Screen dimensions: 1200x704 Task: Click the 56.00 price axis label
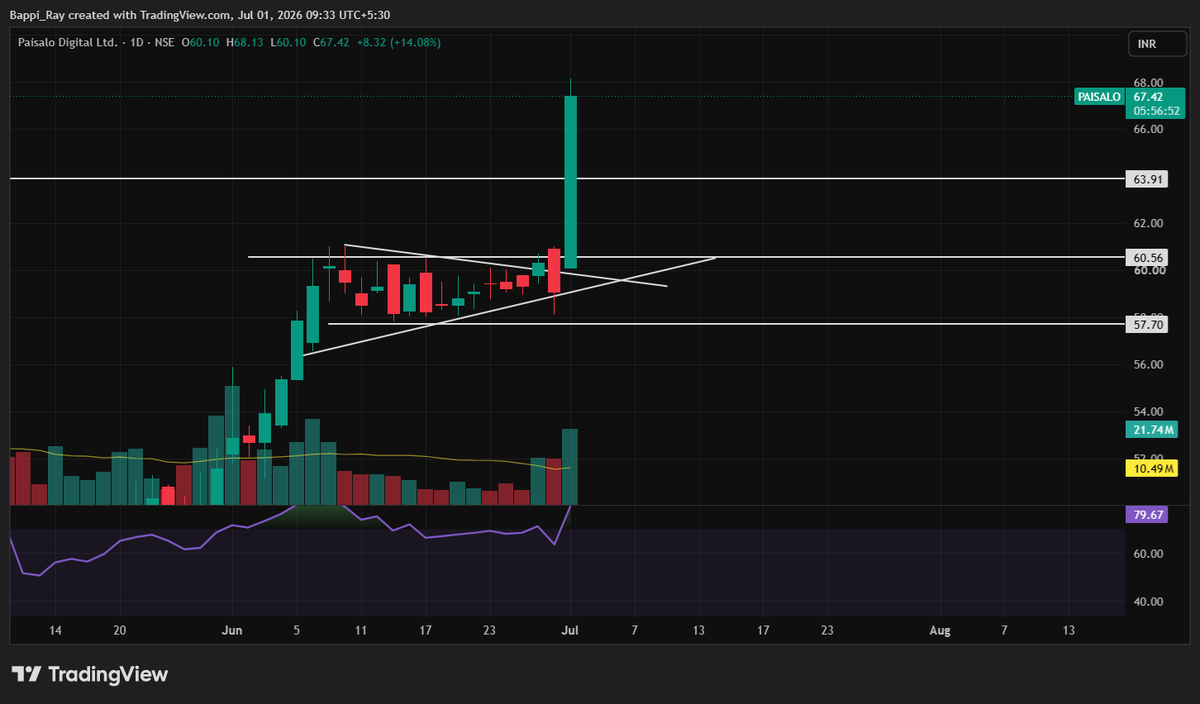1148,365
